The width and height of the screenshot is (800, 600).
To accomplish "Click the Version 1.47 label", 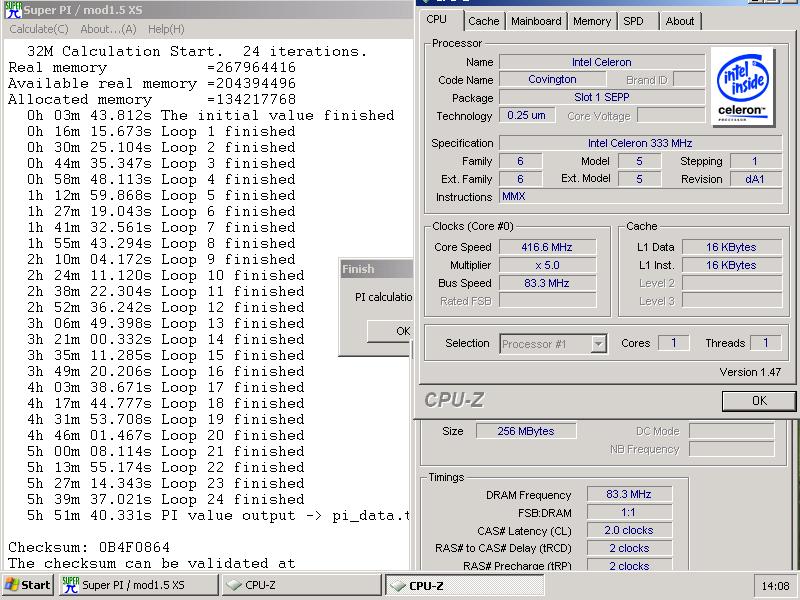I will click(x=750, y=372).
